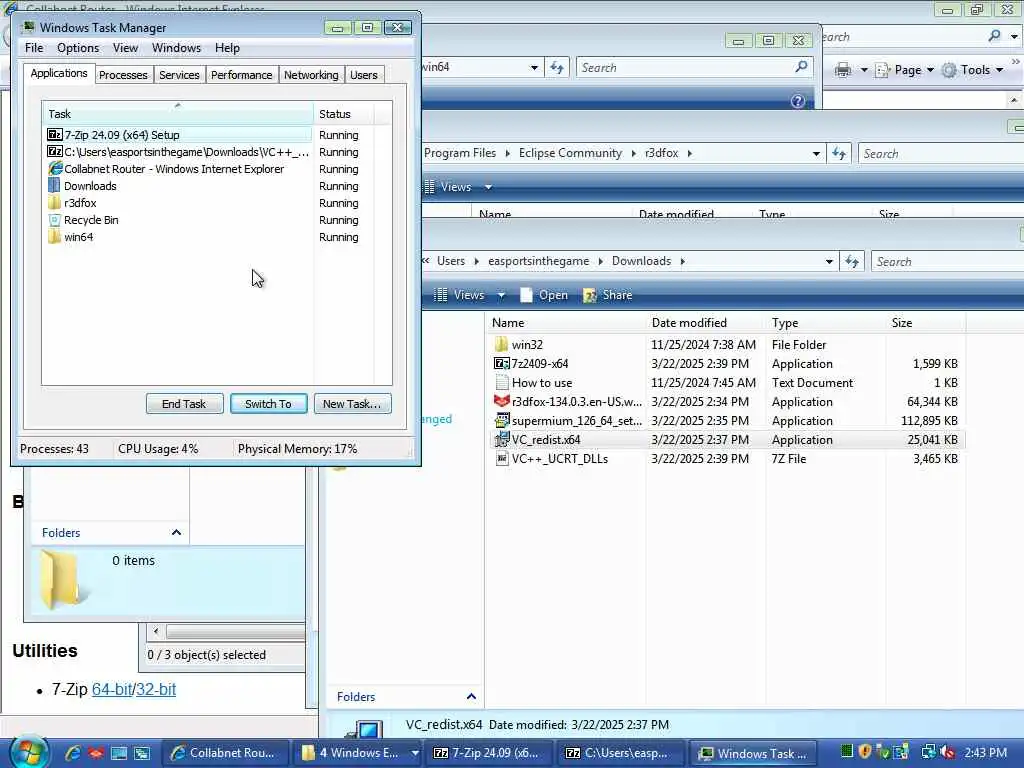Click the help icon in the win64 window
Image resolution: width=1024 pixels, height=768 pixels.
[797, 101]
